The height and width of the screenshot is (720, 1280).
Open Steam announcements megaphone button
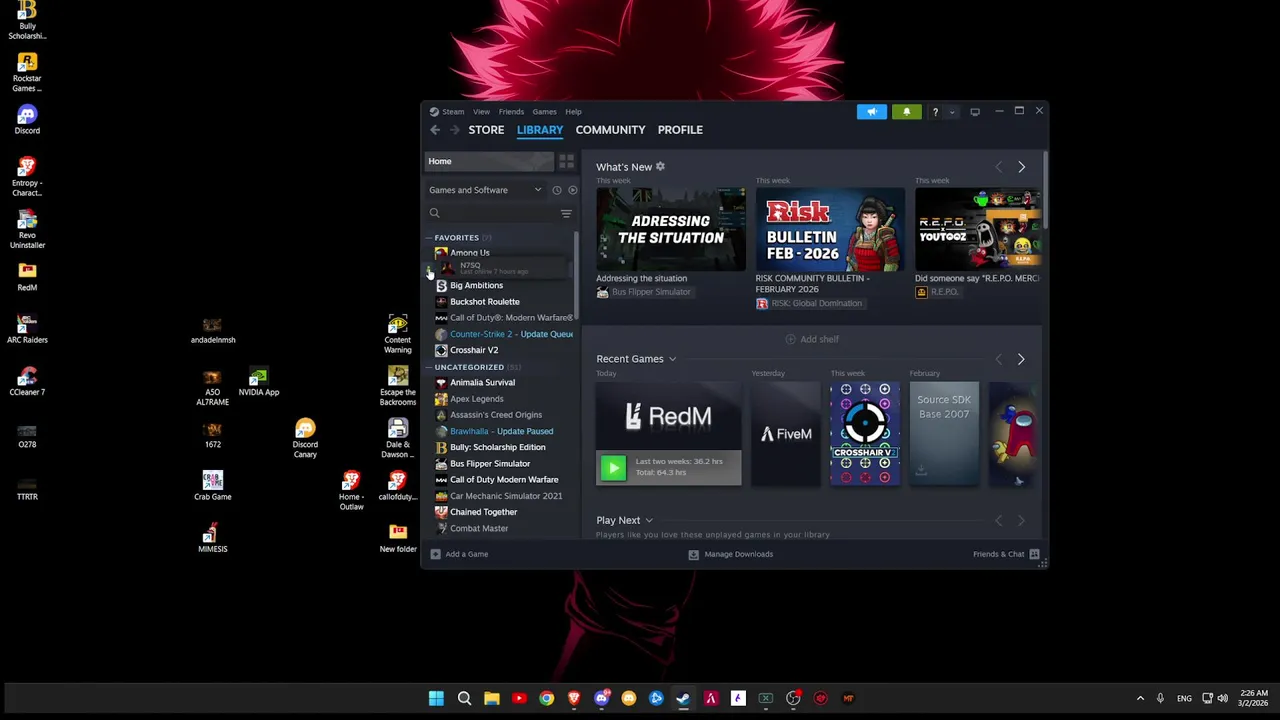click(872, 112)
